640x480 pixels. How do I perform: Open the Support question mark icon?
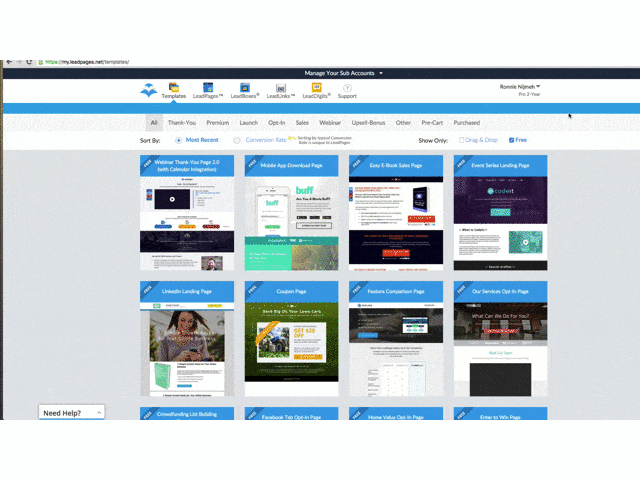click(347, 88)
